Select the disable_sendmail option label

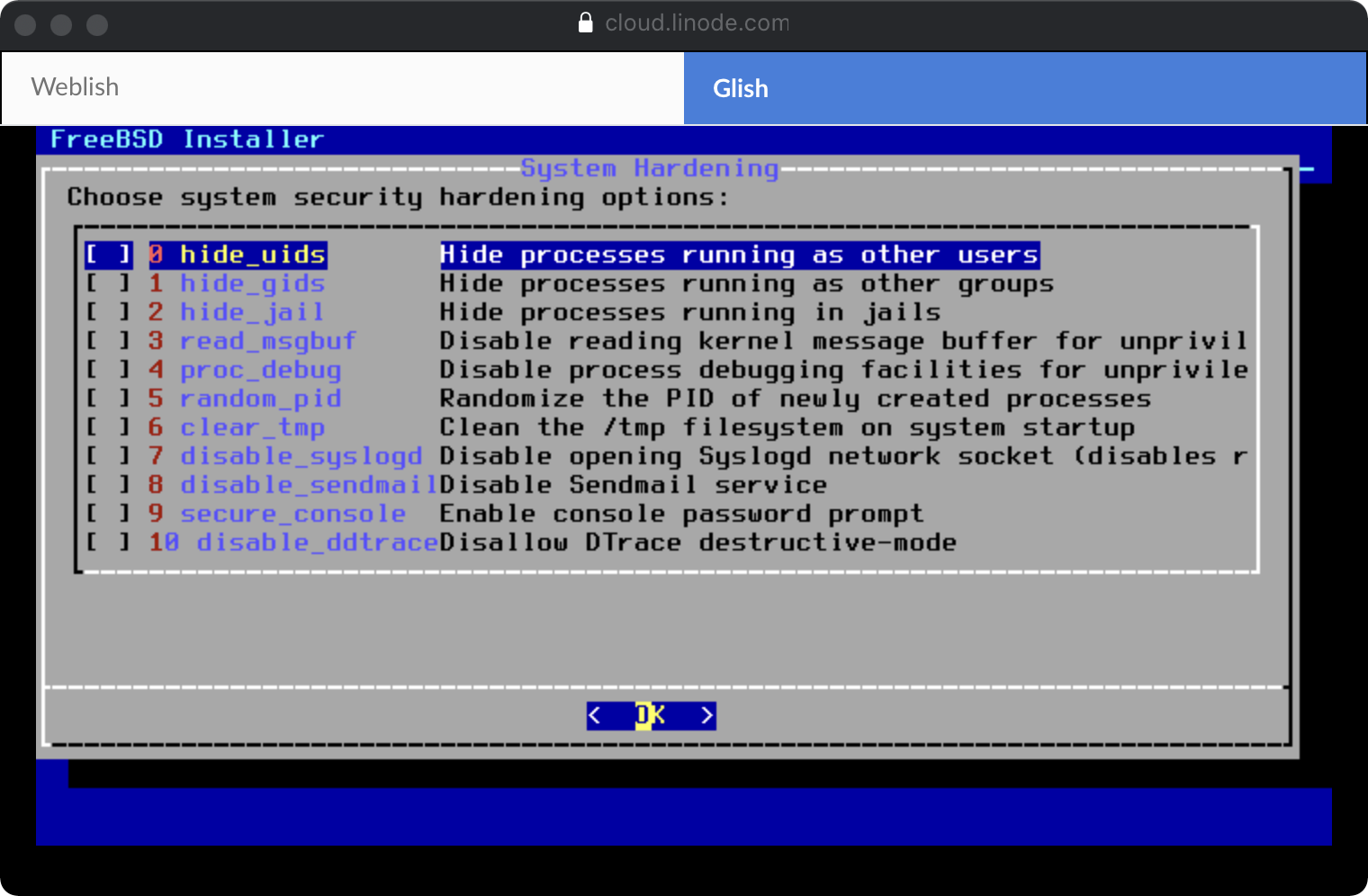[308, 486]
